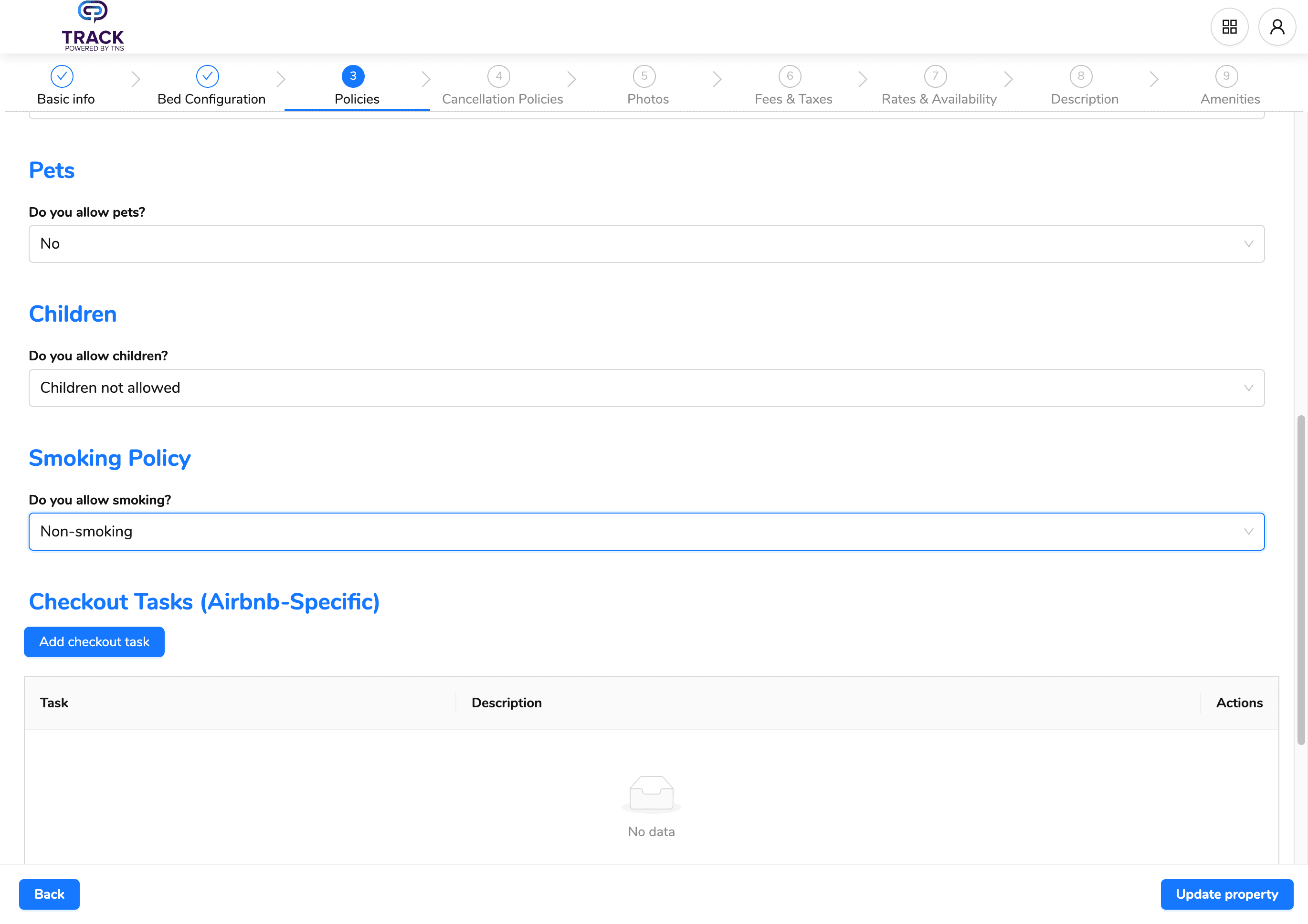Go to the Cancellation Policies tab
1308x924 pixels.
502,99
